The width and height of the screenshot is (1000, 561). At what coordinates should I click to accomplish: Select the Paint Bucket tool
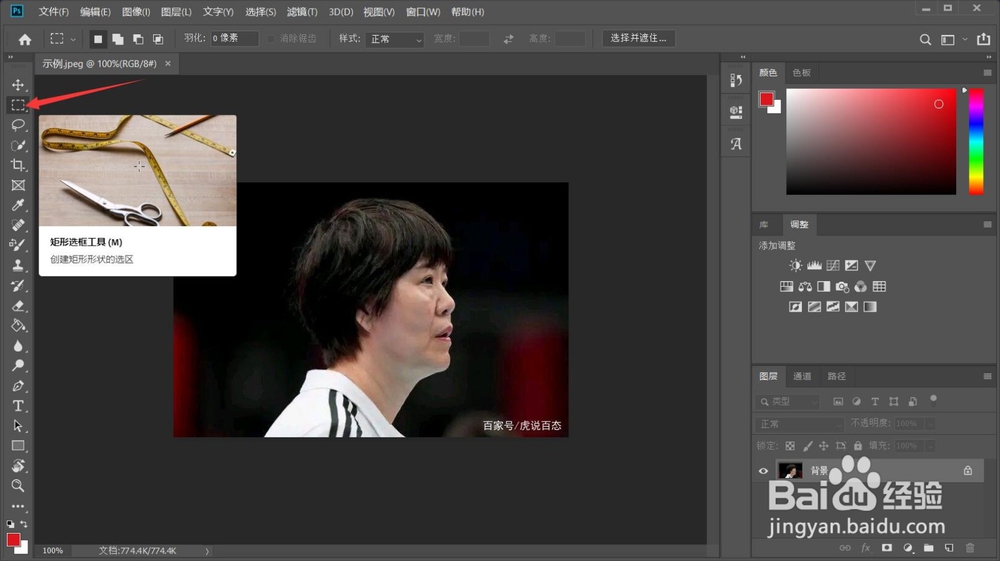click(18, 326)
